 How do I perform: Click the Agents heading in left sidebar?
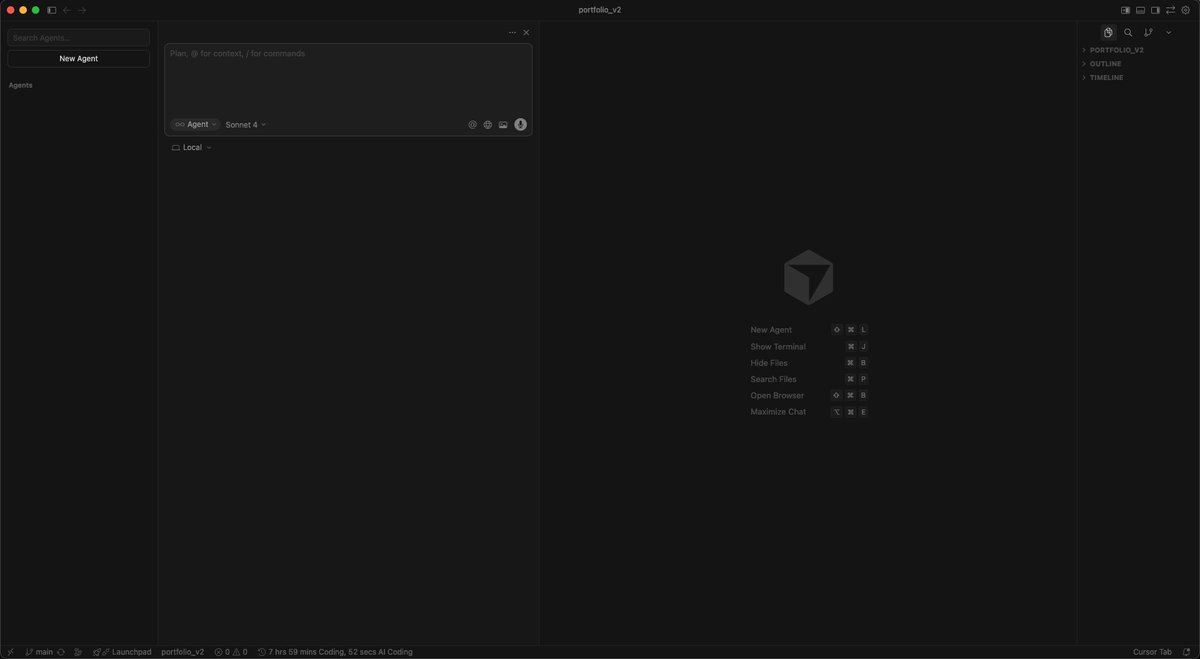(x=21, y=86)
